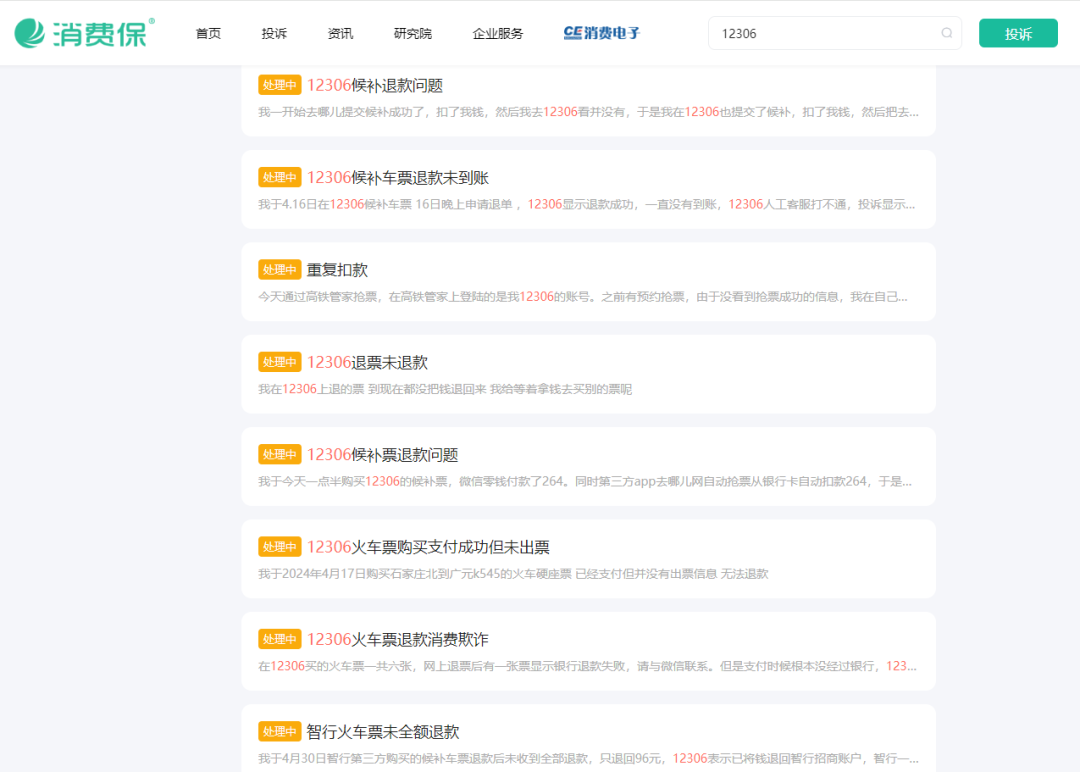Click the 处理中 badge on 退票未退款

click(279, 361)
